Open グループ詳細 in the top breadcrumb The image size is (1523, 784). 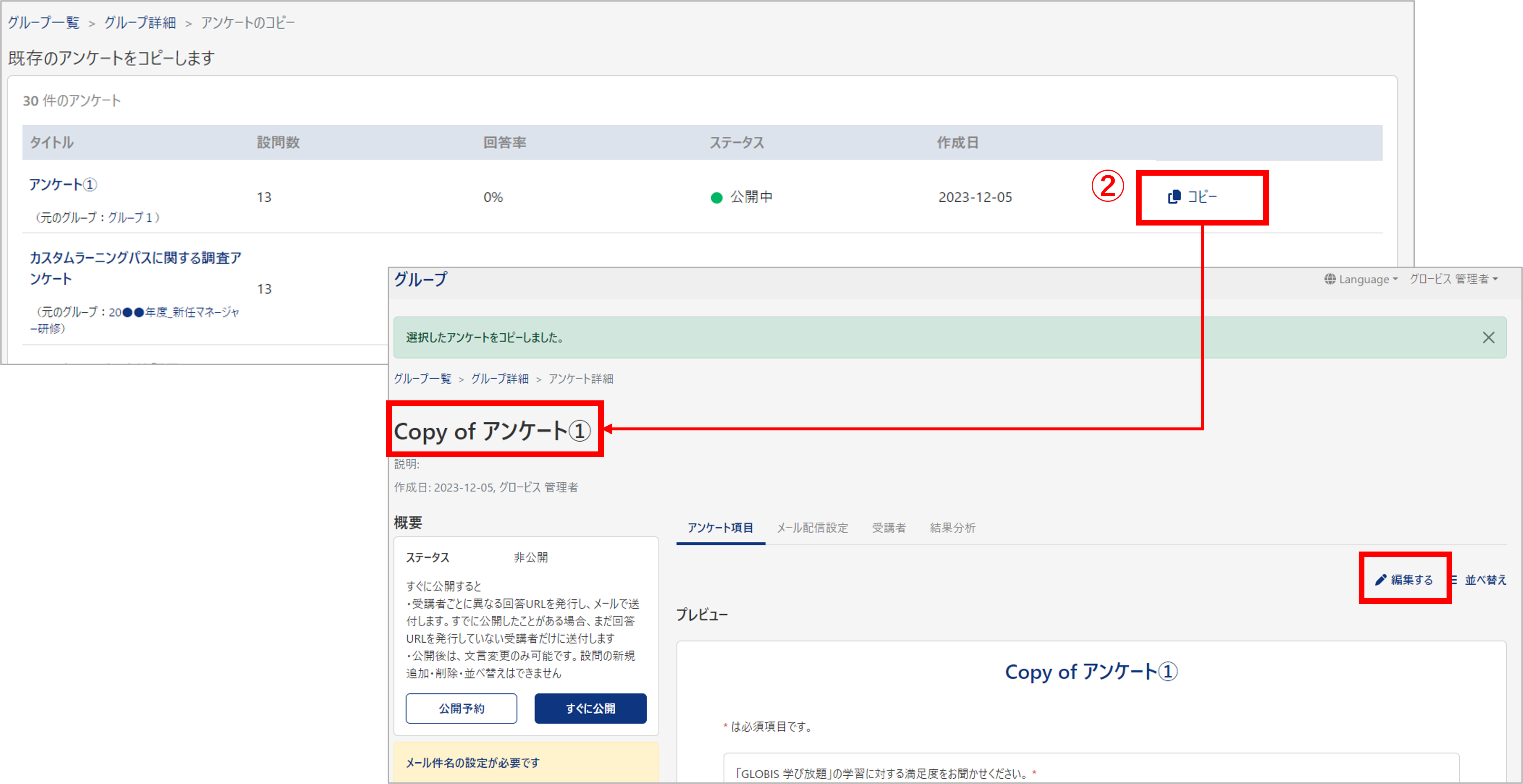pos(140,22)
